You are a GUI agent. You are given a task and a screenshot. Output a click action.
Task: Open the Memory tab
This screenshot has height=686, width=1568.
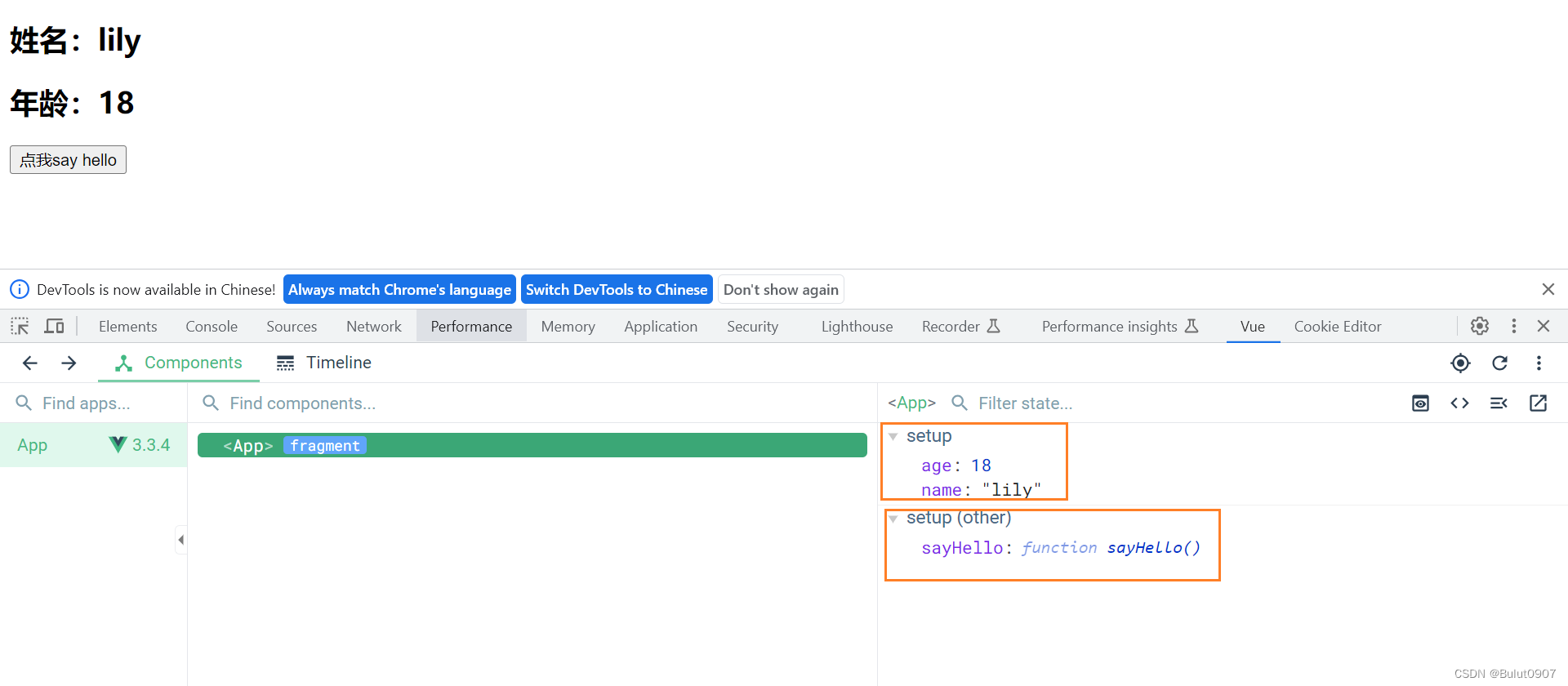pyautogui.click(x=568, y=327)
